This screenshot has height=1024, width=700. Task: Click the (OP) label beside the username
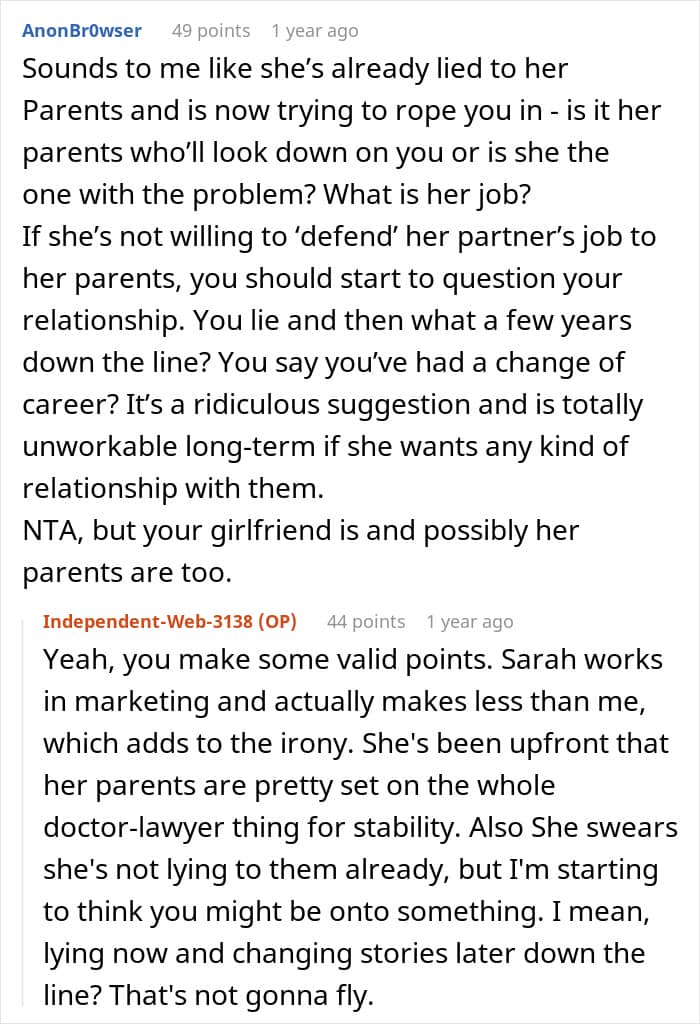(277, 621)
